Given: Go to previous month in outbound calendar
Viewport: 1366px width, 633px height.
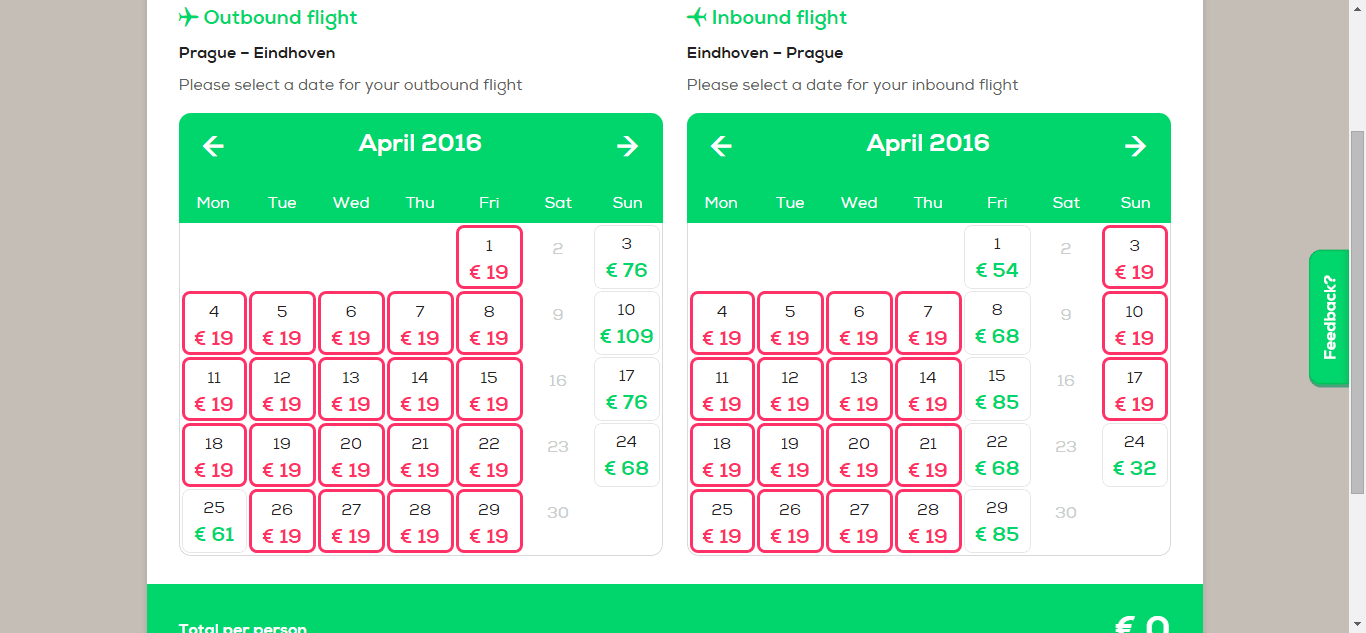Looking at the screenshot, I should 213,146.
